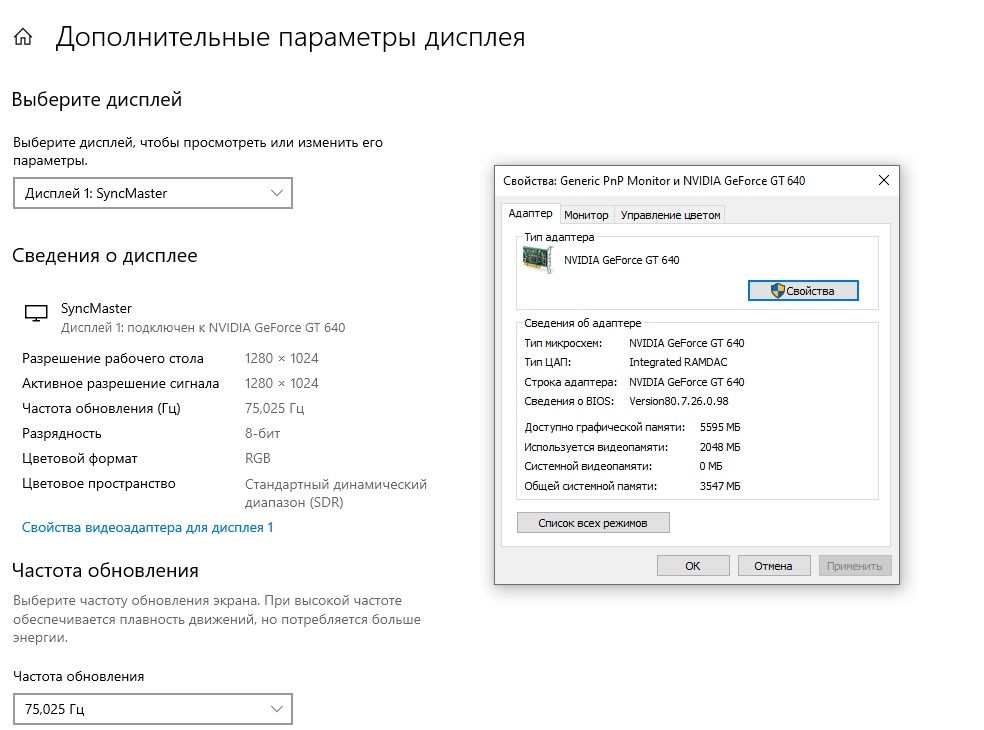Switch to the Монитор tab

pos(586,215)
